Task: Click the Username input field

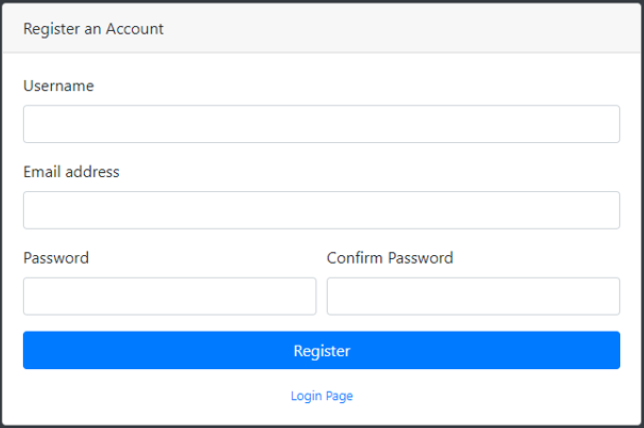Action: point(321,124)
